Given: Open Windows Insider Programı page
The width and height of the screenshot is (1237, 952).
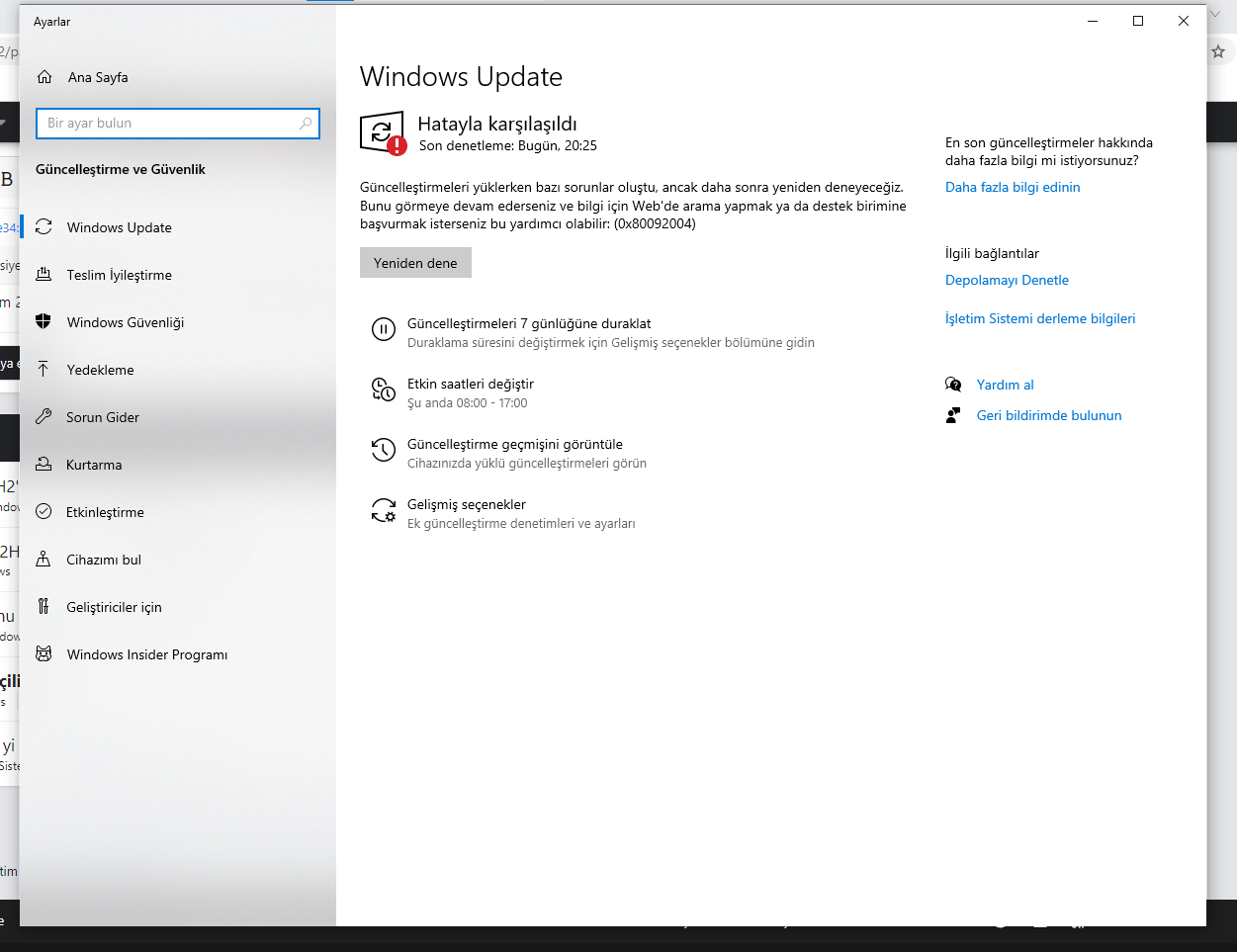Looking at the screenshot, I should coord(178,654).
